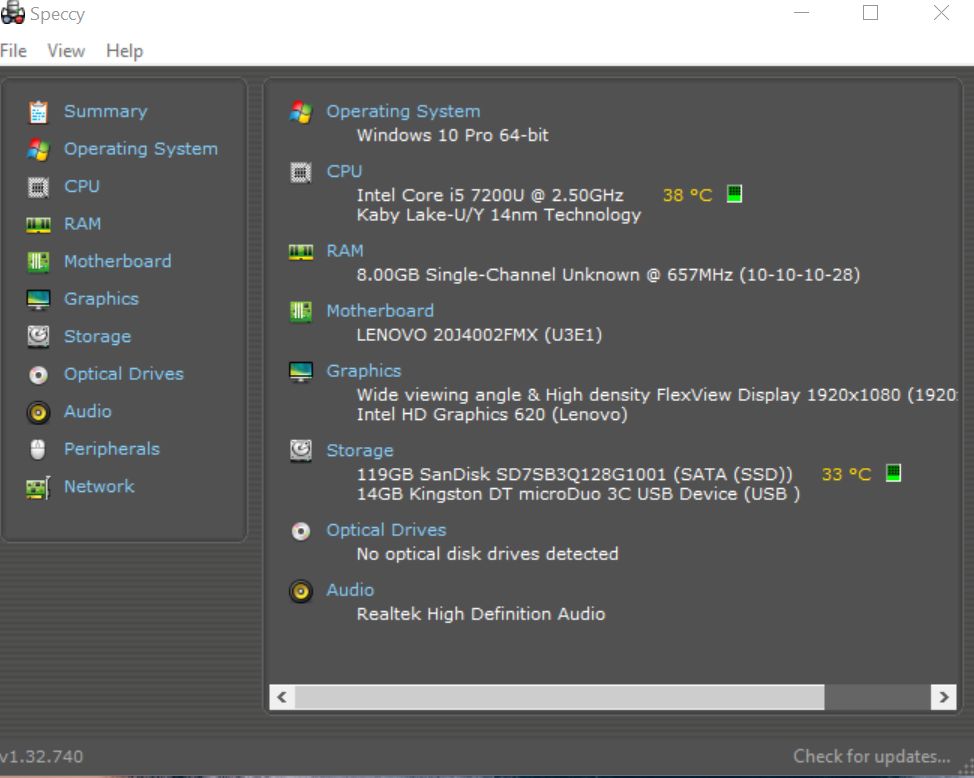Select Peripherals in the sidebar
The height and width of the screenshot is (778, 974).
coord(111,449)
